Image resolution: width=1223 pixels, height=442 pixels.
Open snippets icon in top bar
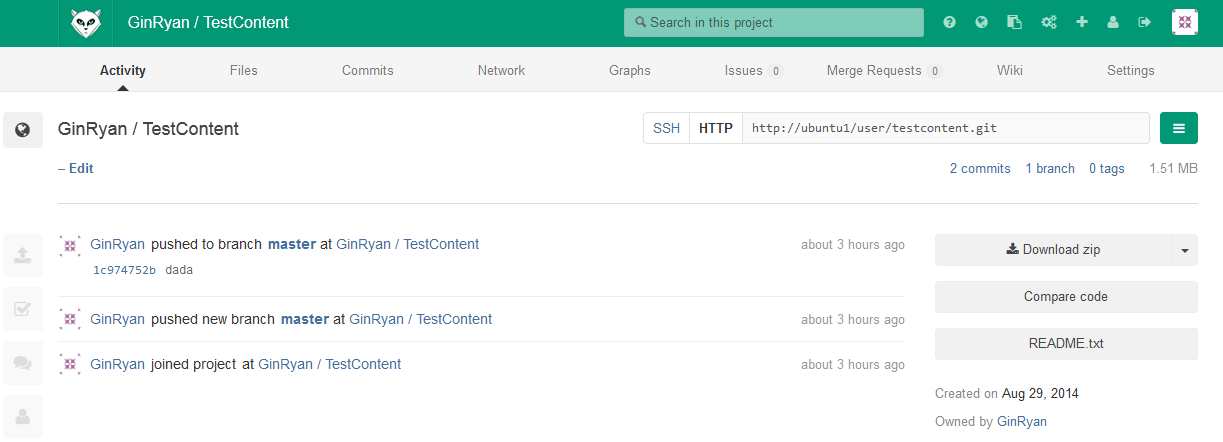(1015, 22)
